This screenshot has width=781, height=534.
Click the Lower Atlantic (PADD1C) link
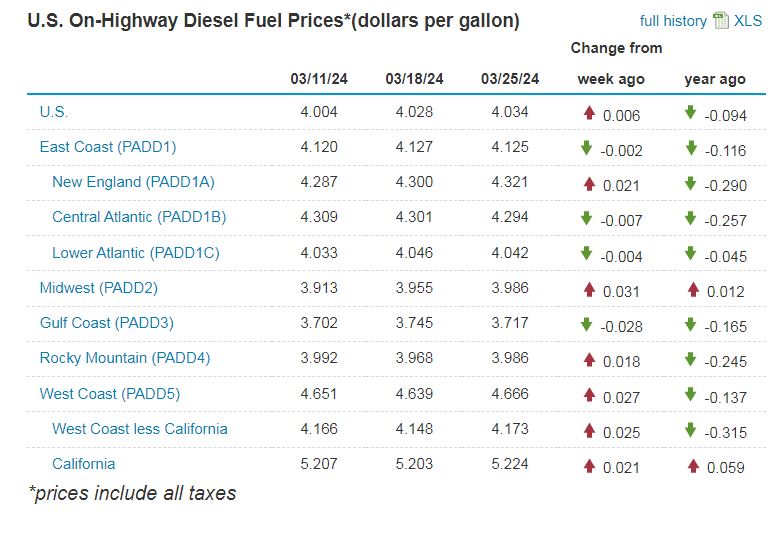tap(134, 253)
